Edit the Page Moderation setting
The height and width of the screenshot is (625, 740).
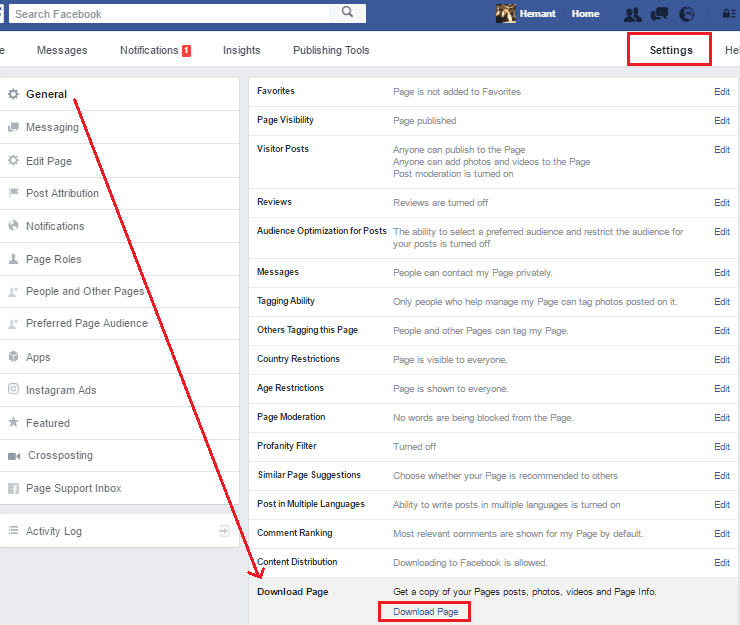722,417
